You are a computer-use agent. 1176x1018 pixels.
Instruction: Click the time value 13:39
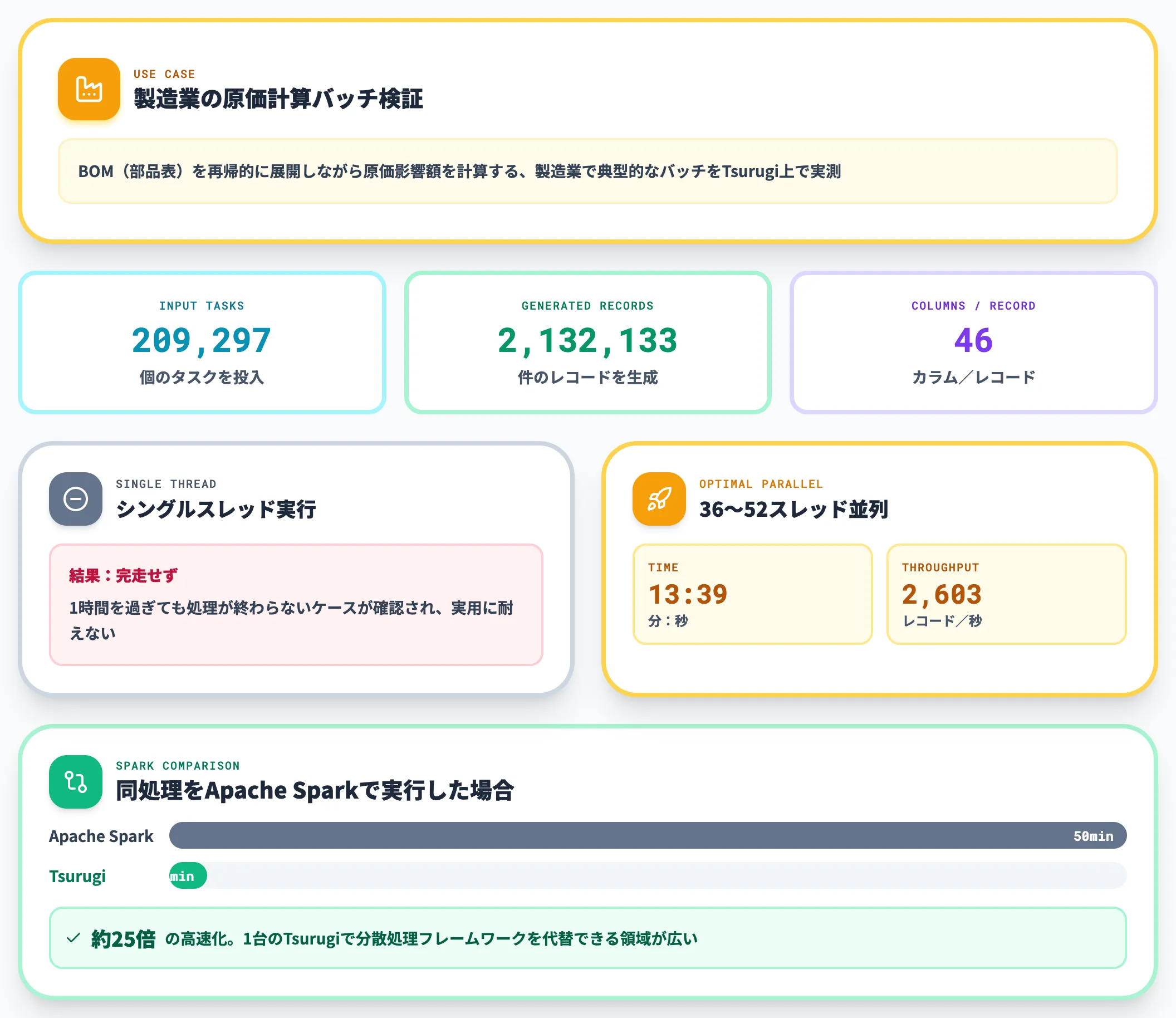[x=688, y=594]
